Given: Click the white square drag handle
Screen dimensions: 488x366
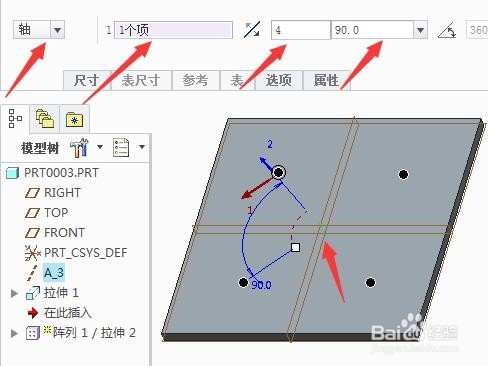Looking at the screenshot, I should coord(295,247).
